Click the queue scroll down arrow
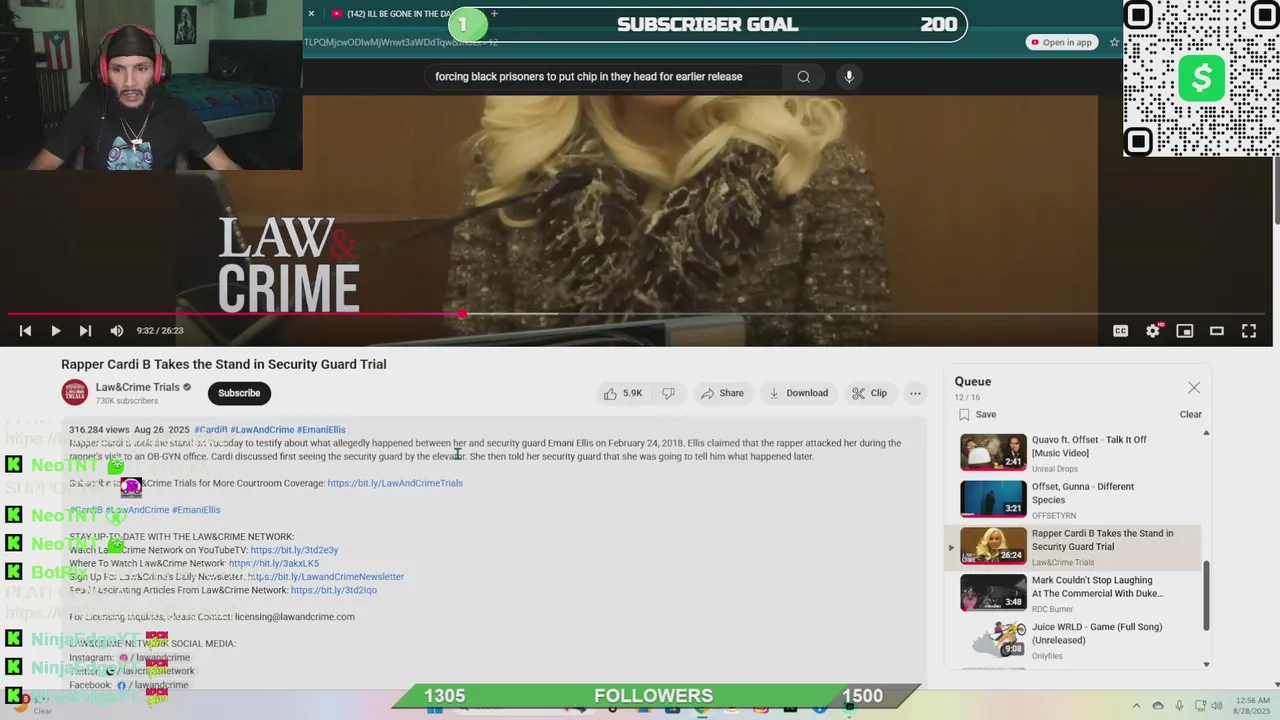 click(1206, 664)
